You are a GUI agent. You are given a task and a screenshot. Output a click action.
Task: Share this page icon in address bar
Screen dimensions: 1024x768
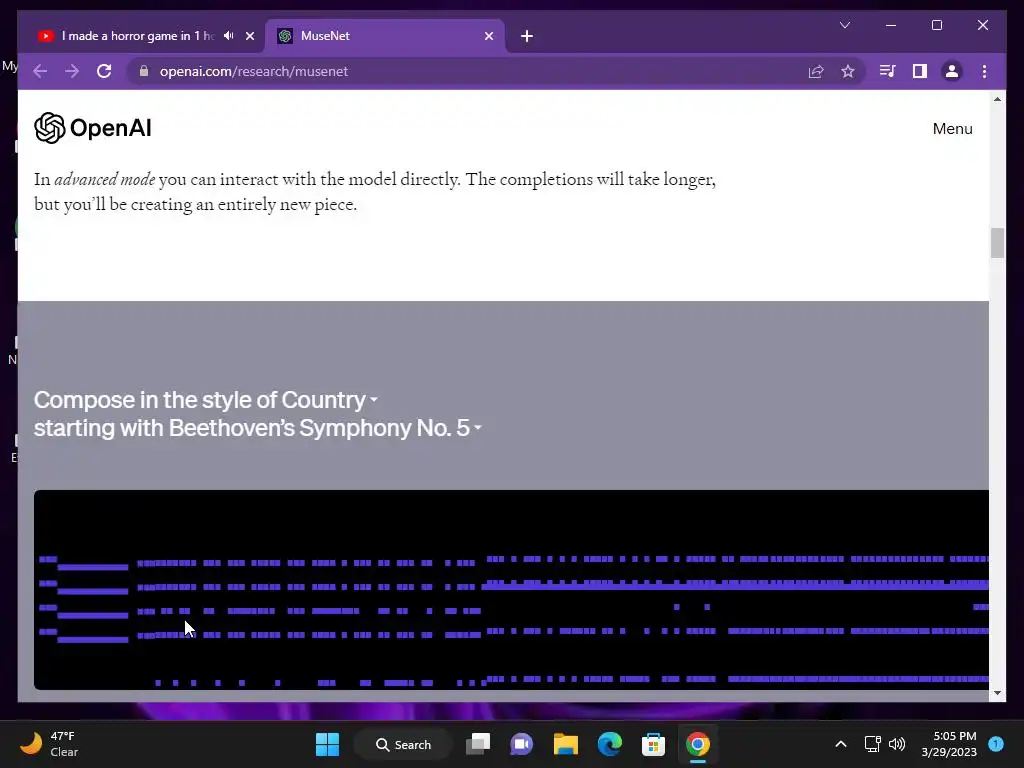(816, 71)
